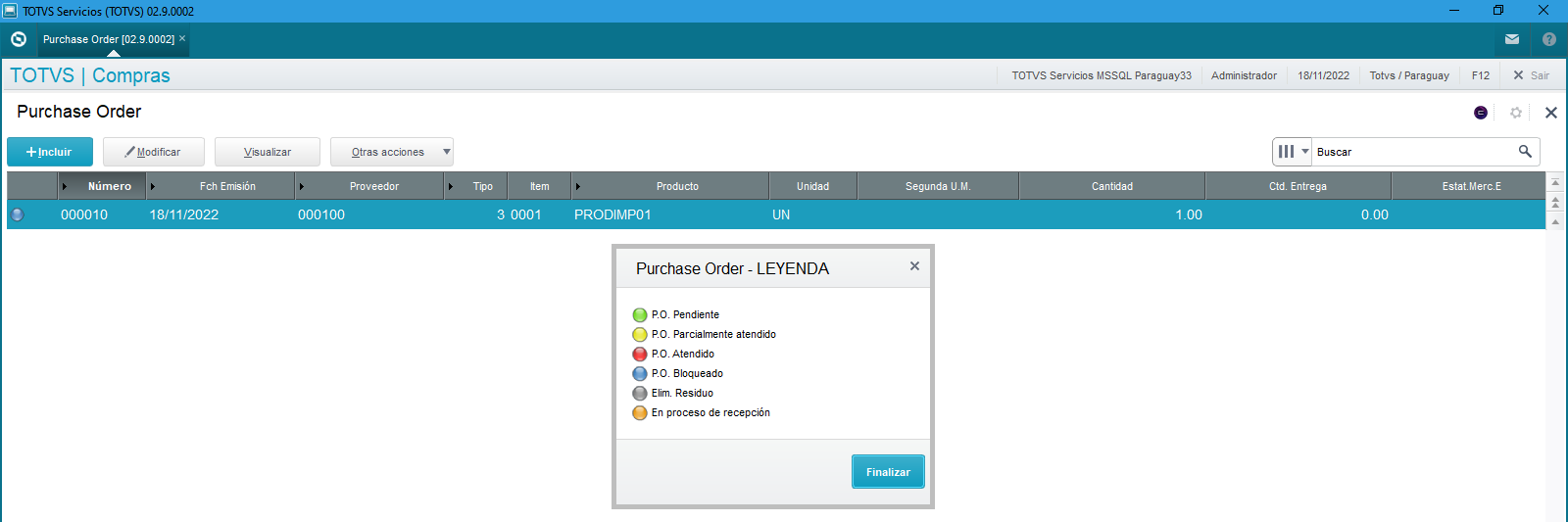Open the column selector dropdown next to search
The height and width of the screenshot is (522, 1568).
click(x=1293, y=152)
